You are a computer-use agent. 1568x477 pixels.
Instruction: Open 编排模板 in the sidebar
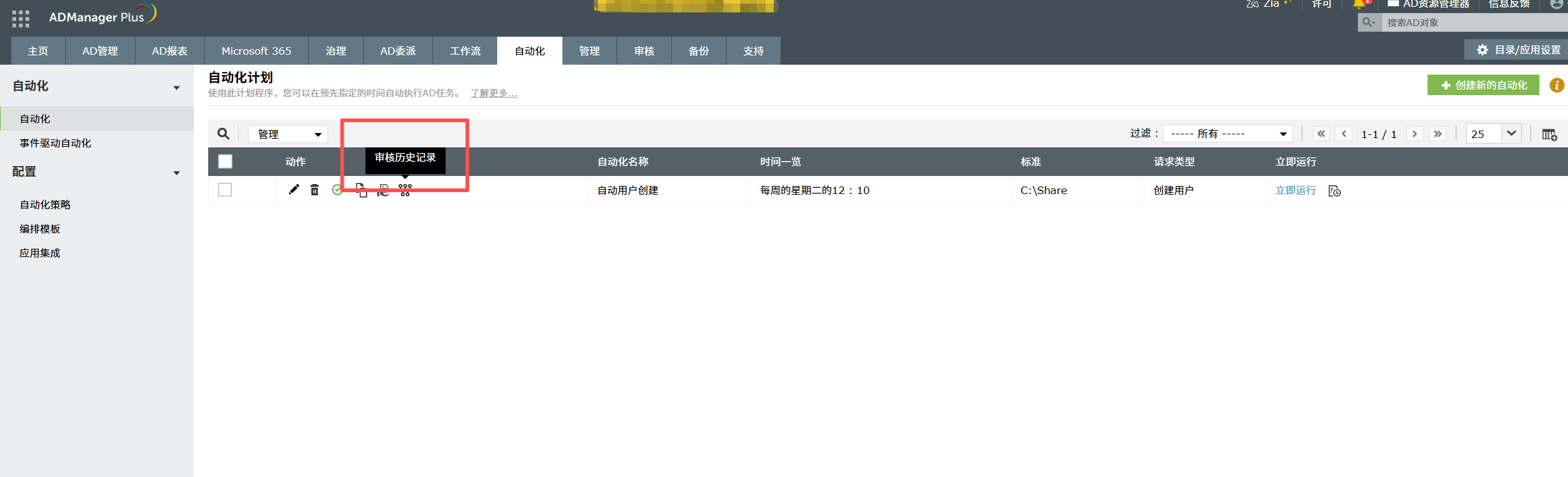click(40, 229)
